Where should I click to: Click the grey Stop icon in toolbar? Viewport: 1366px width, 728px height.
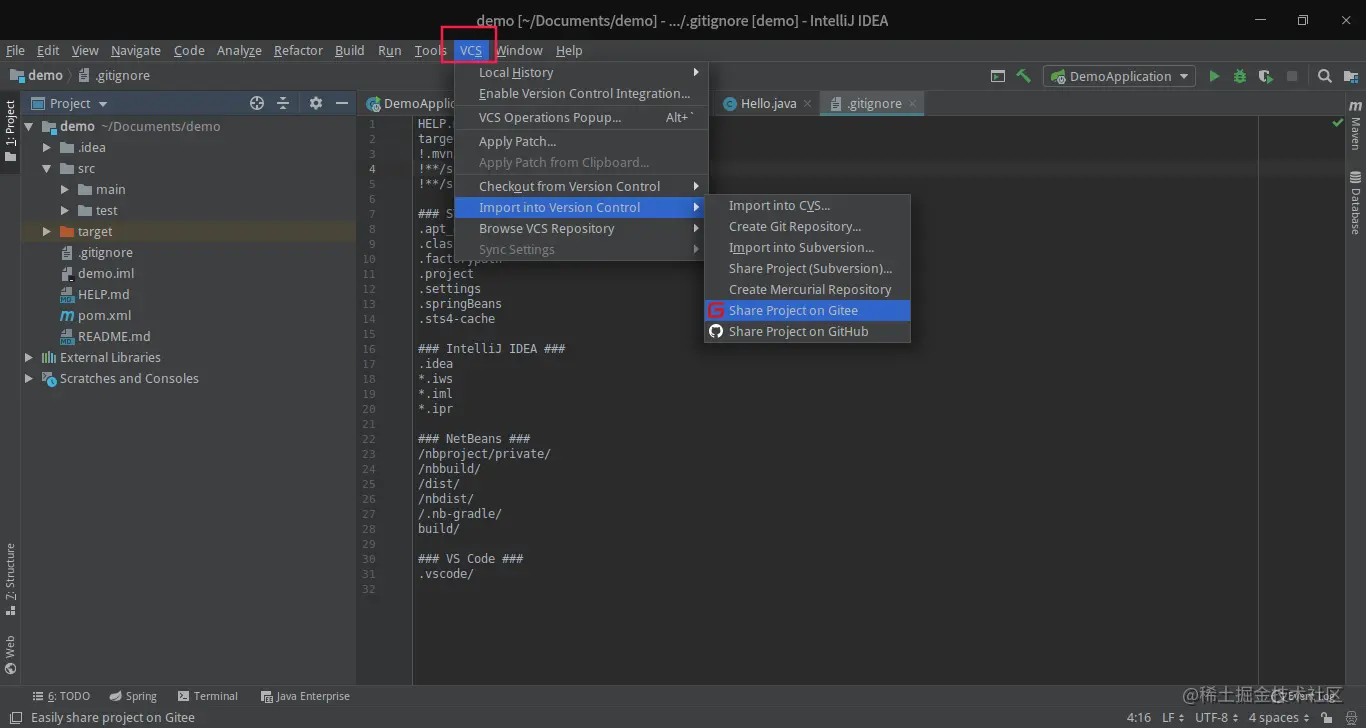(1292, 76)
